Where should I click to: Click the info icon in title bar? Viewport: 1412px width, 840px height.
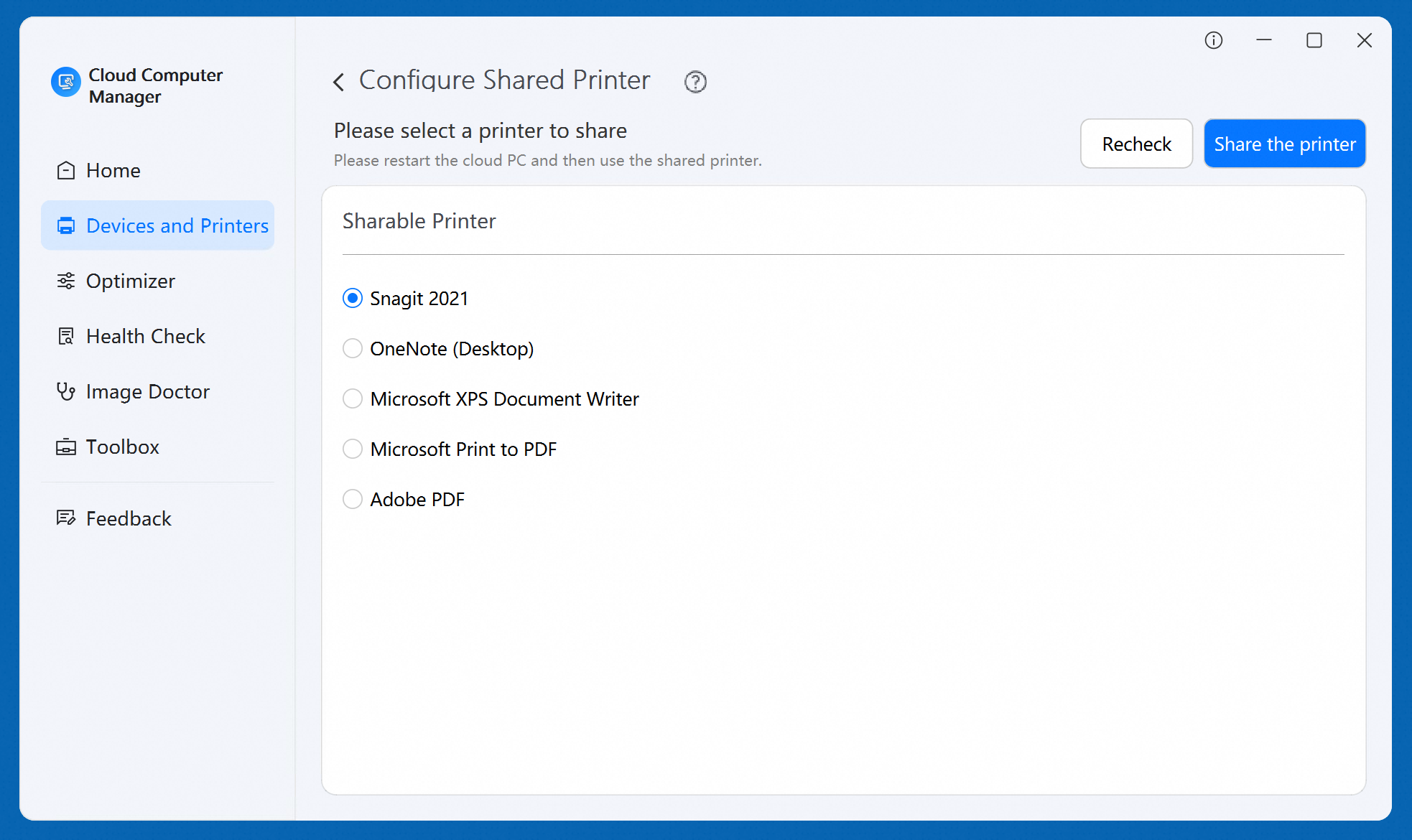coord(1214,40)
